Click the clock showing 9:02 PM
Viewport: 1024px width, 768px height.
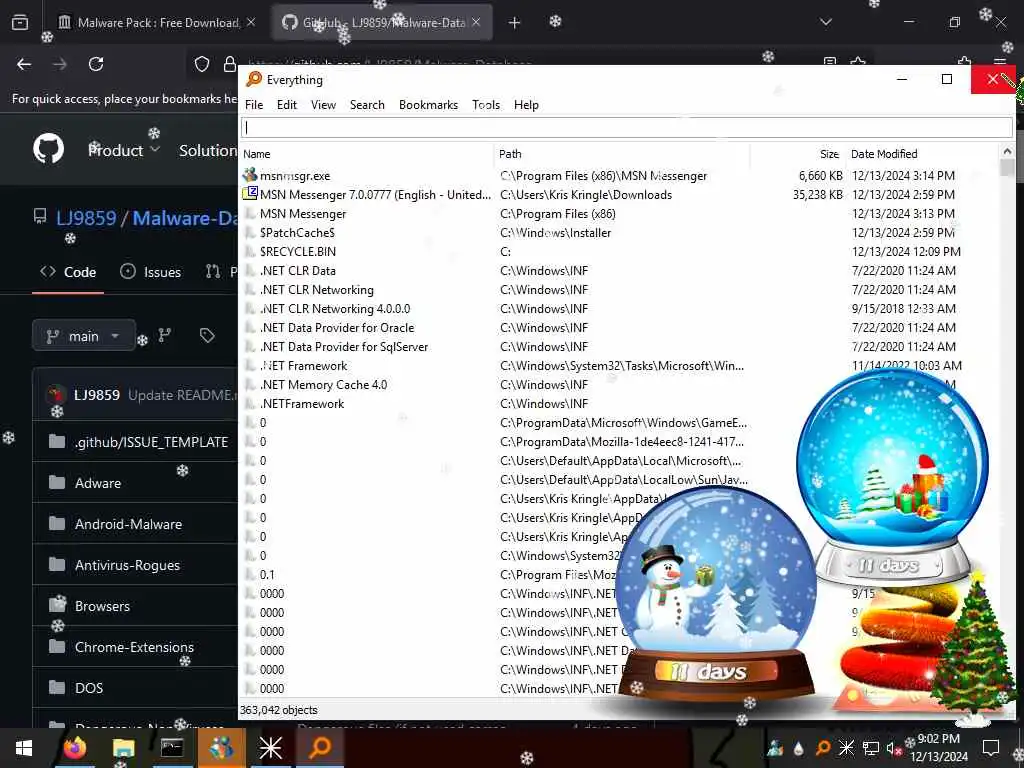938,739
